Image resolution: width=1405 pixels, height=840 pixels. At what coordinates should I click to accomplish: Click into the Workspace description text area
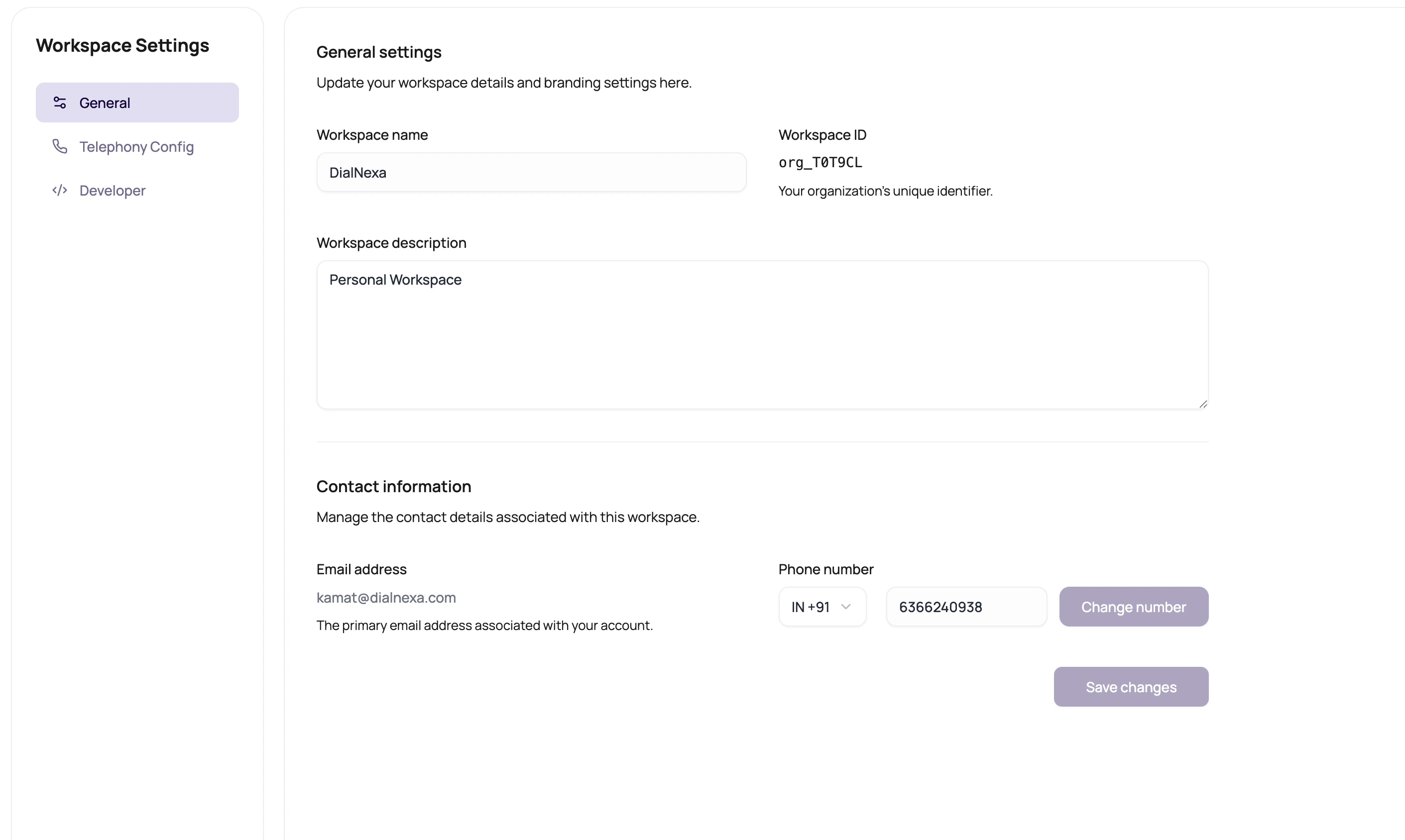tap(762, 334)
